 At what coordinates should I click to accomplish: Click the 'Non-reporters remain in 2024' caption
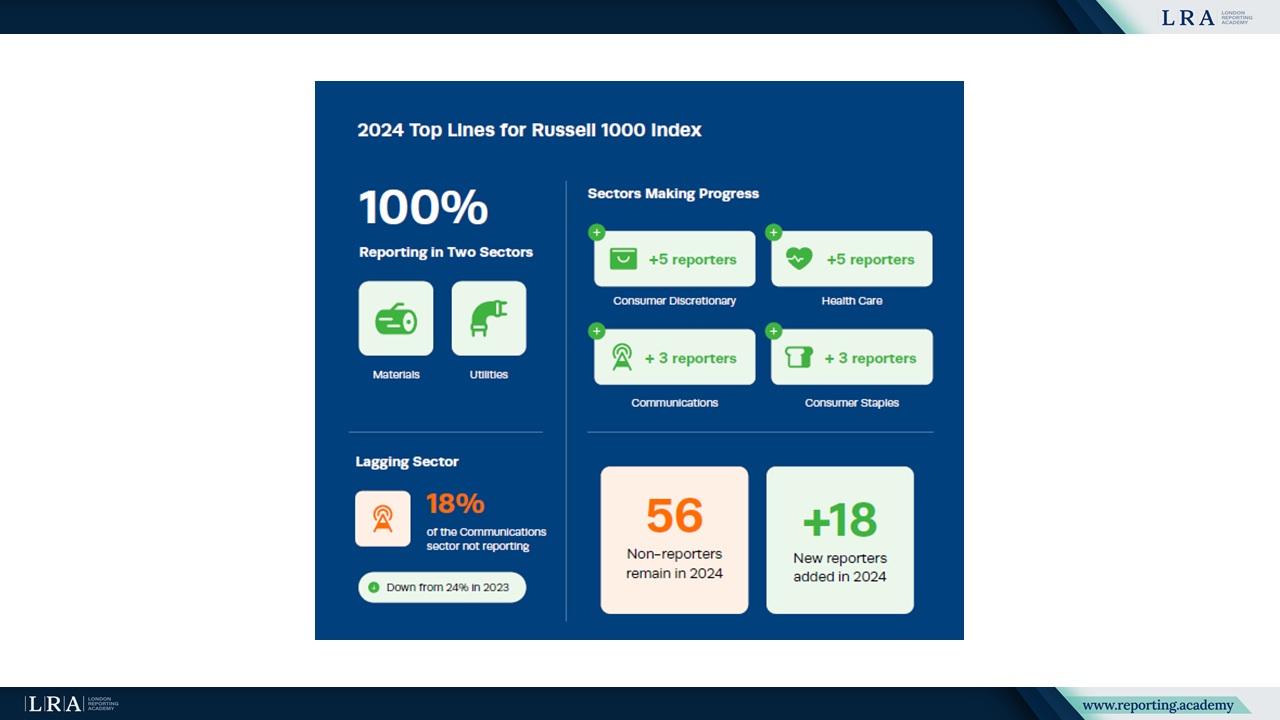click(x=674, y=564)
